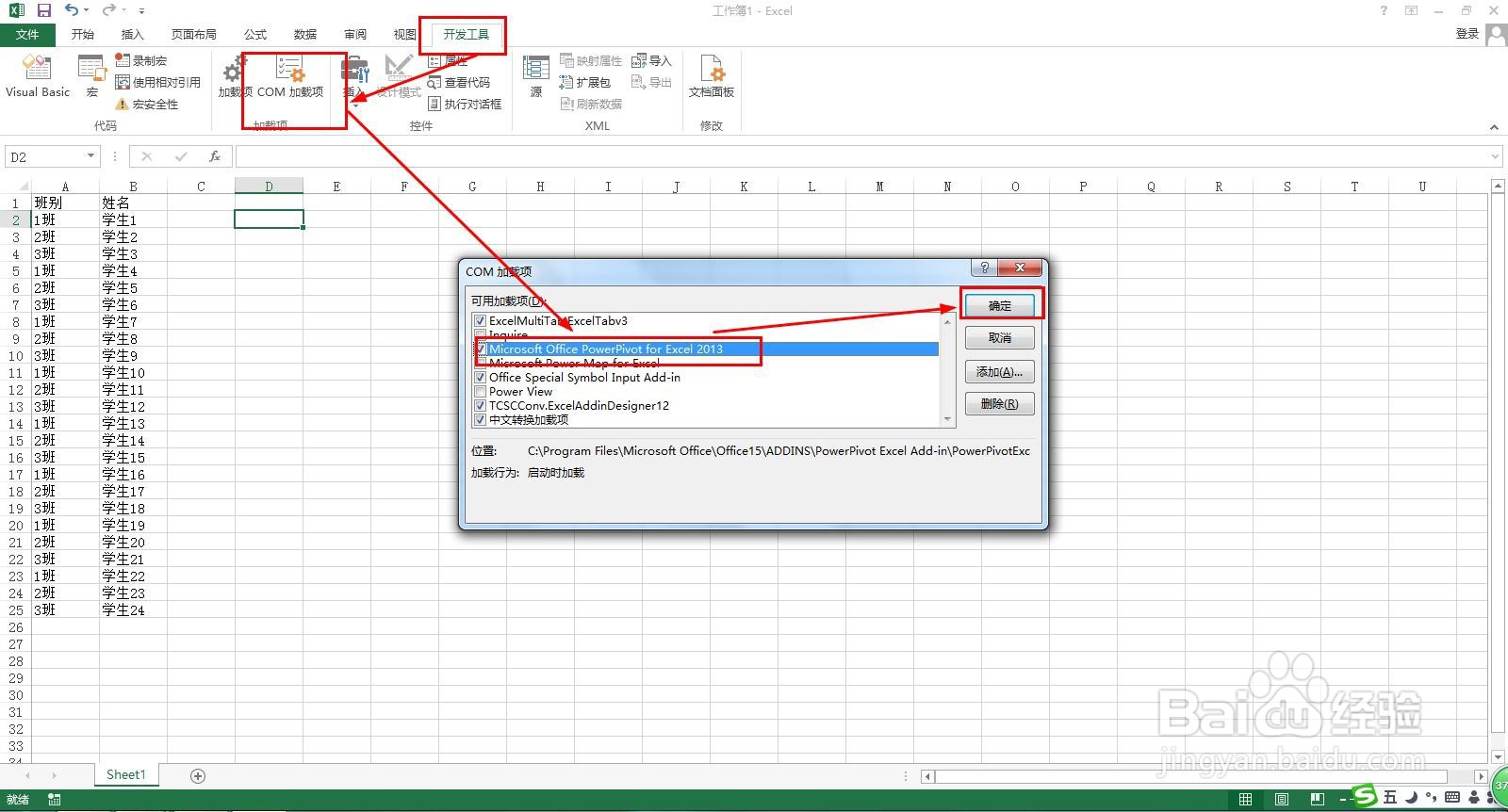Undo the last action
The width and height of the screenshot is (1508, 812).
tap(72, 10)
